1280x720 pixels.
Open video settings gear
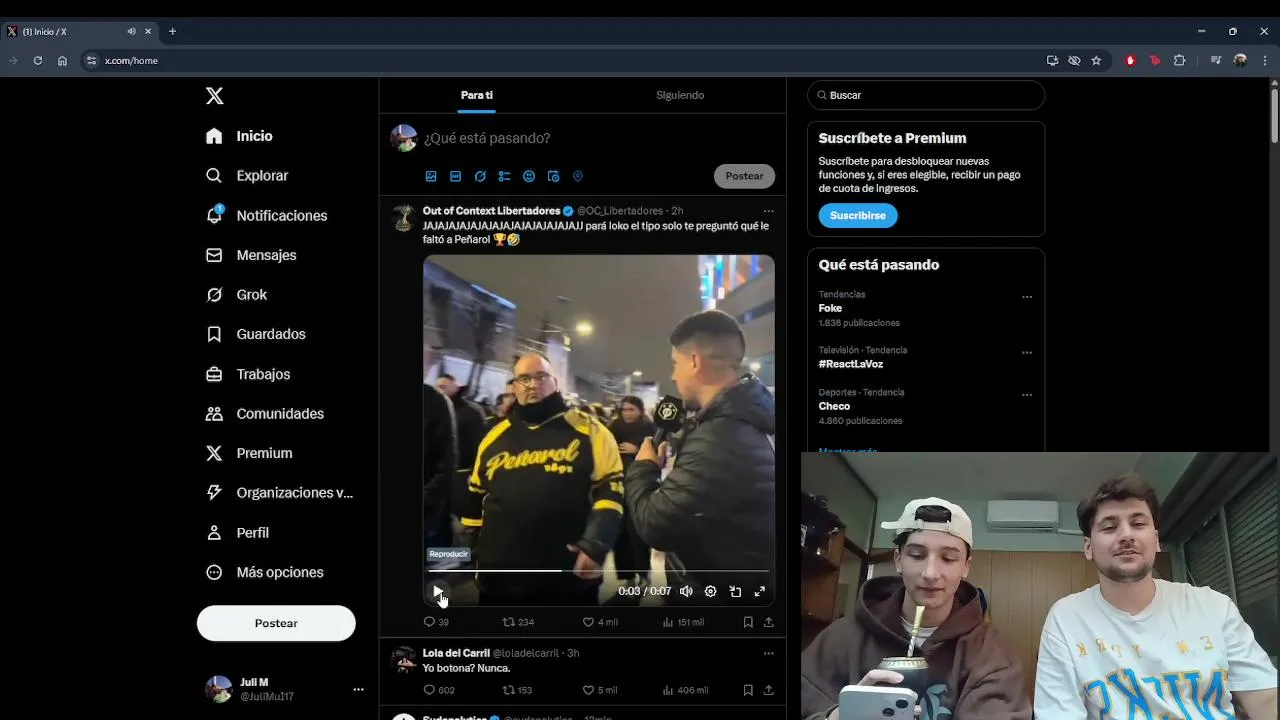[x=710, y=591]
